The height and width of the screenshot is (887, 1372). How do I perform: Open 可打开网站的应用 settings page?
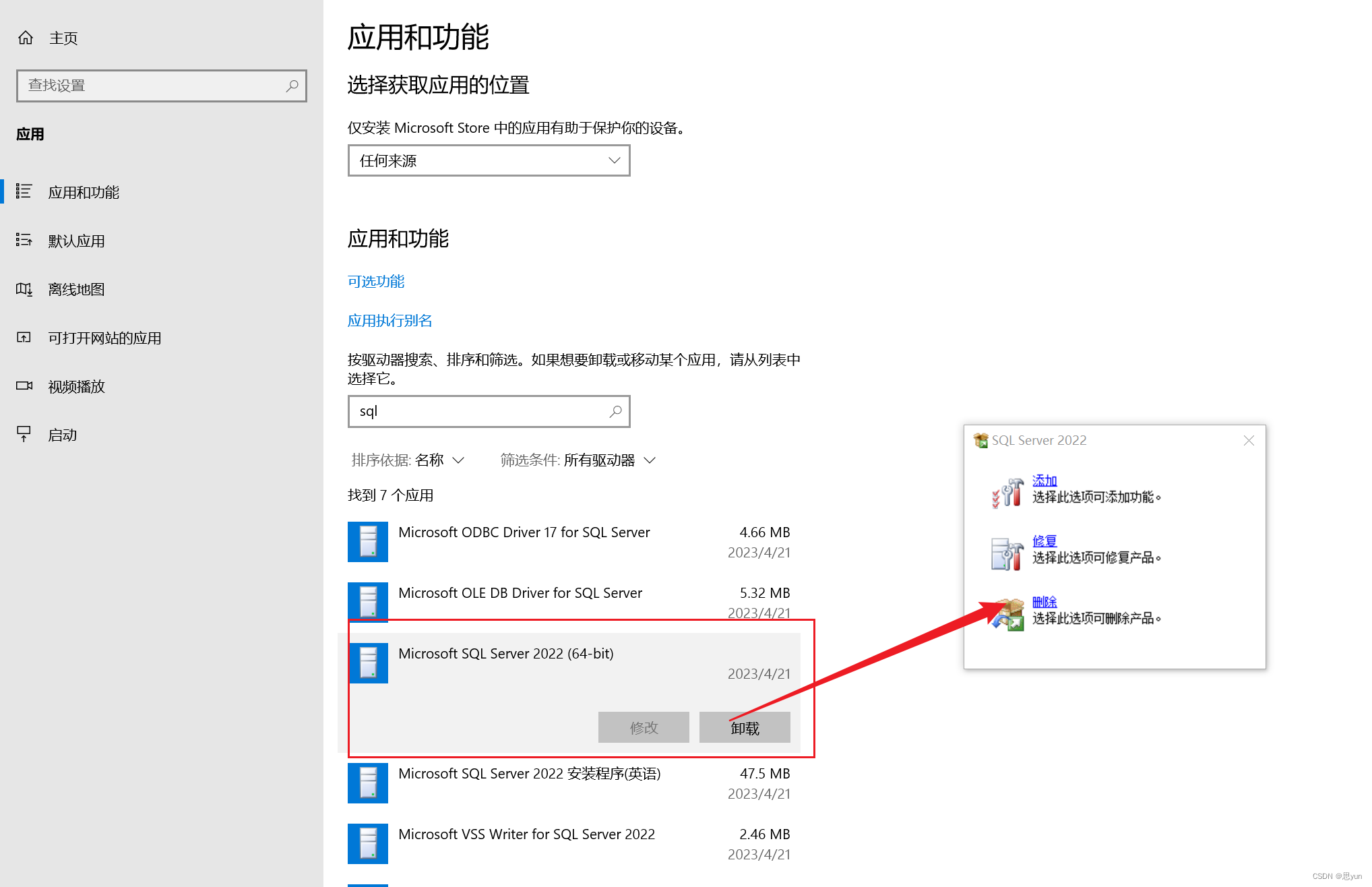105,338
